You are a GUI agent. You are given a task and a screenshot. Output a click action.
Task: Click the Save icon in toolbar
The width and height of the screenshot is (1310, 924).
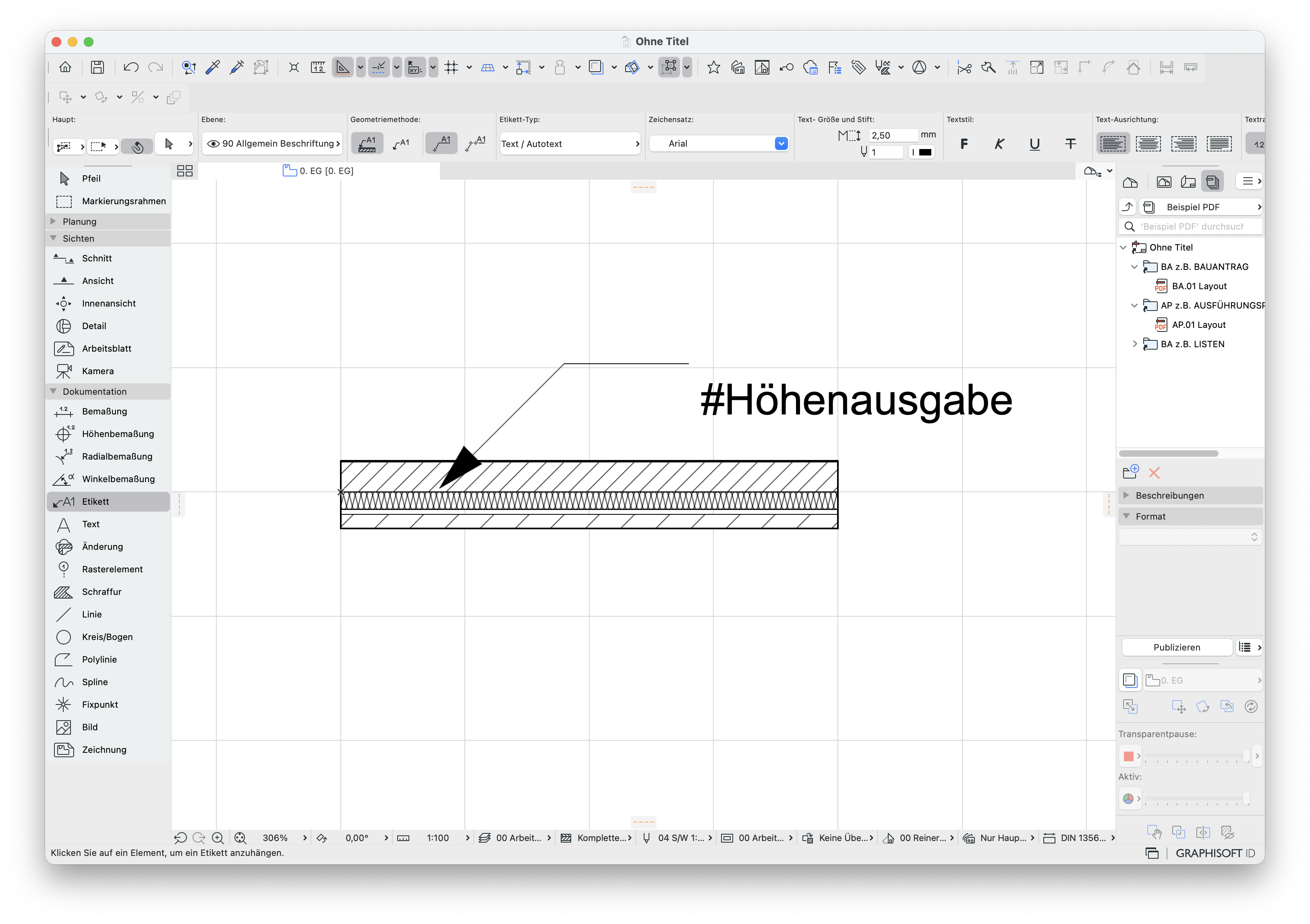97,67
